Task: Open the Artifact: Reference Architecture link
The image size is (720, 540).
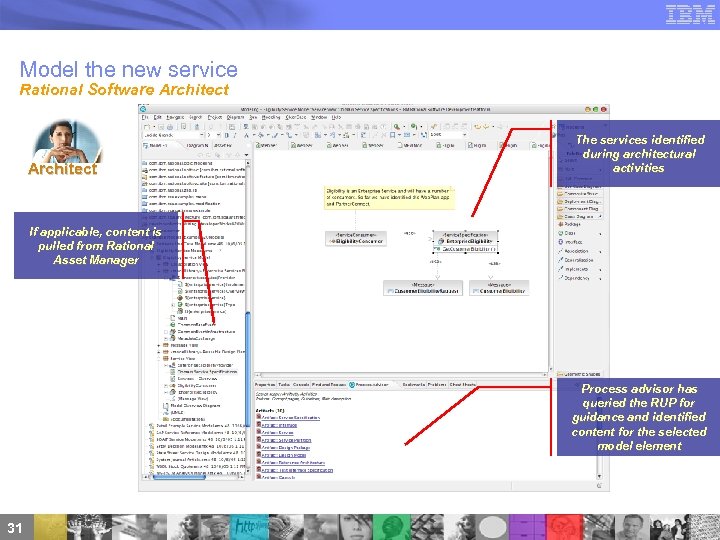Action: [292, 463]
